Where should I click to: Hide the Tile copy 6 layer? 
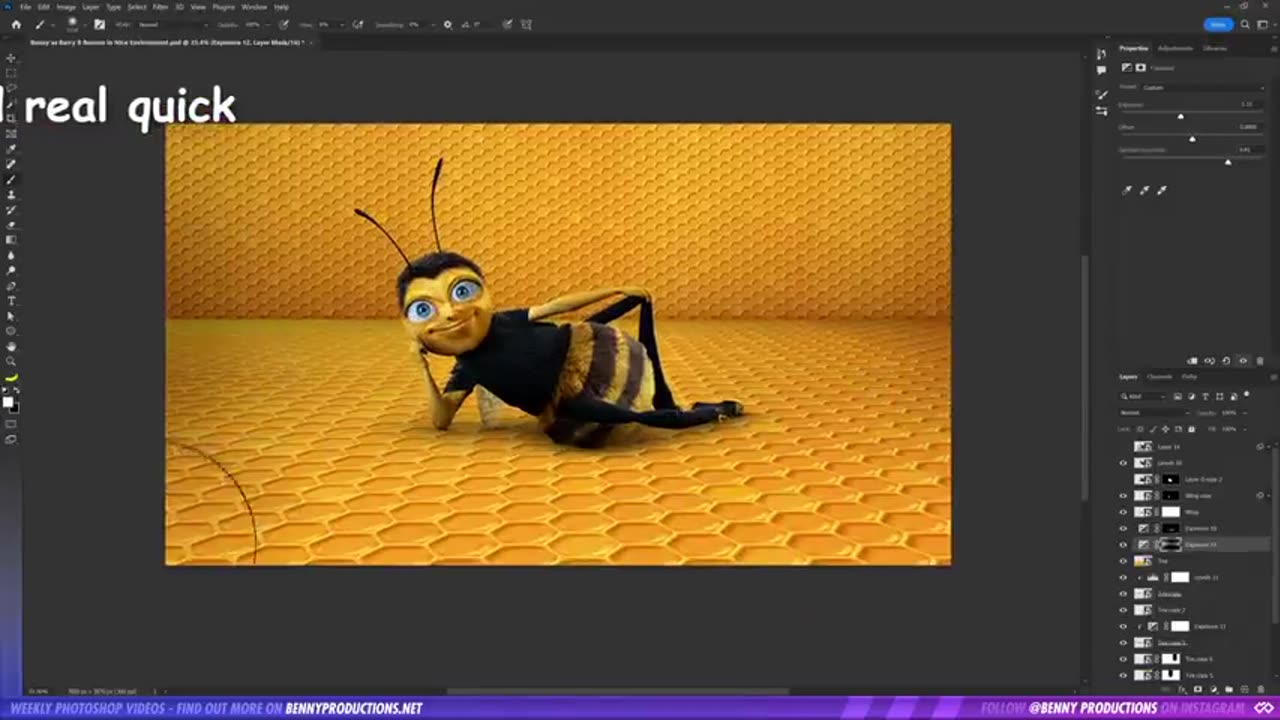pos(1123,659)
